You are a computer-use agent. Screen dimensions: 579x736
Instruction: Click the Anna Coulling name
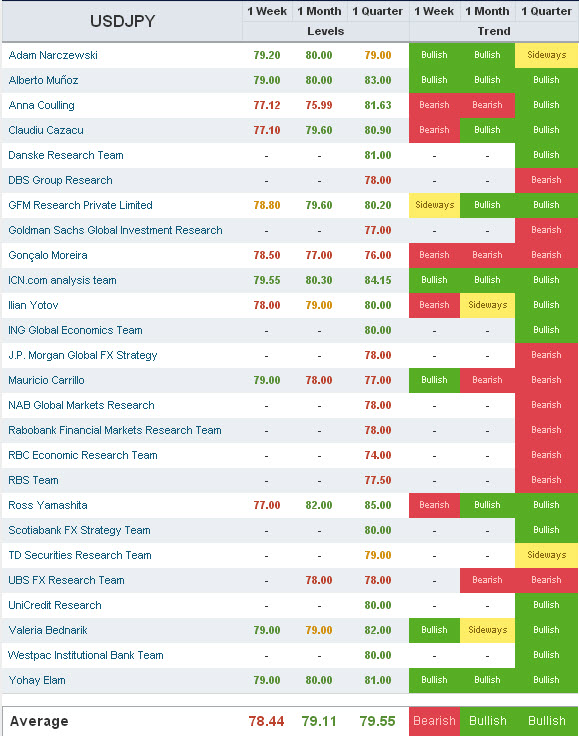41,105
